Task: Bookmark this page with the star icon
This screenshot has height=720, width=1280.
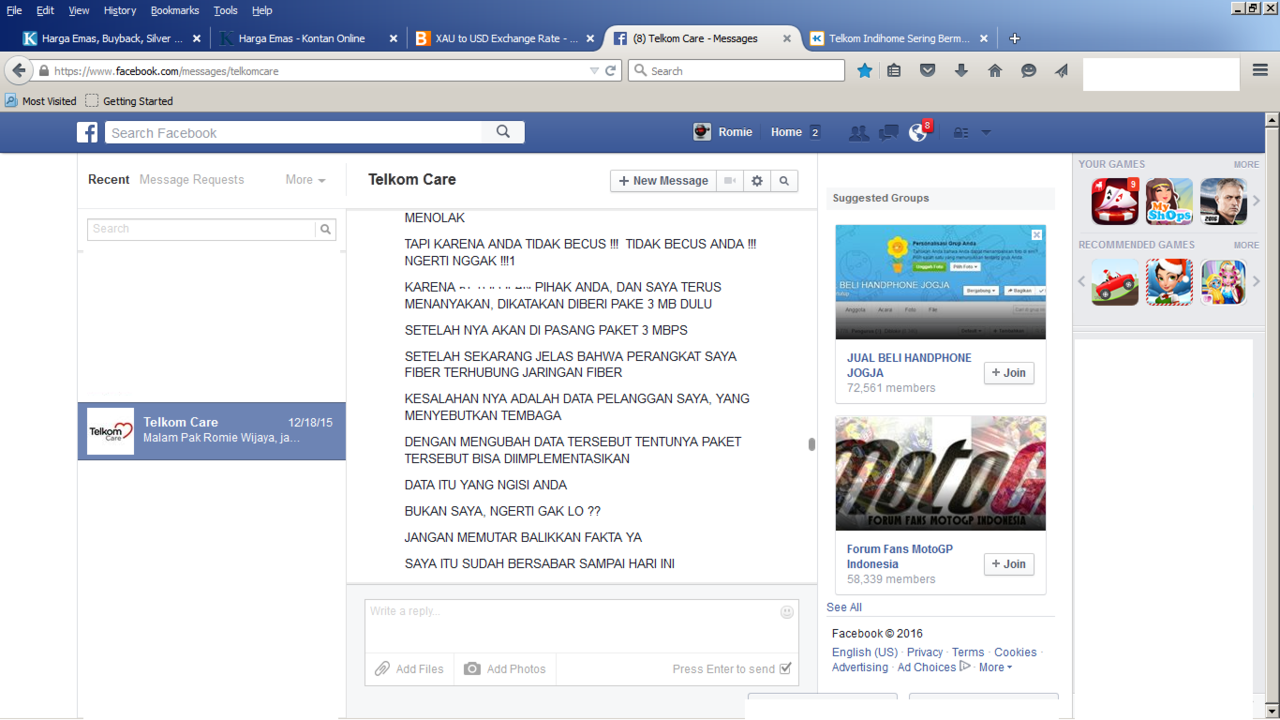Action: pyautogui.click(x=865, y=71)
